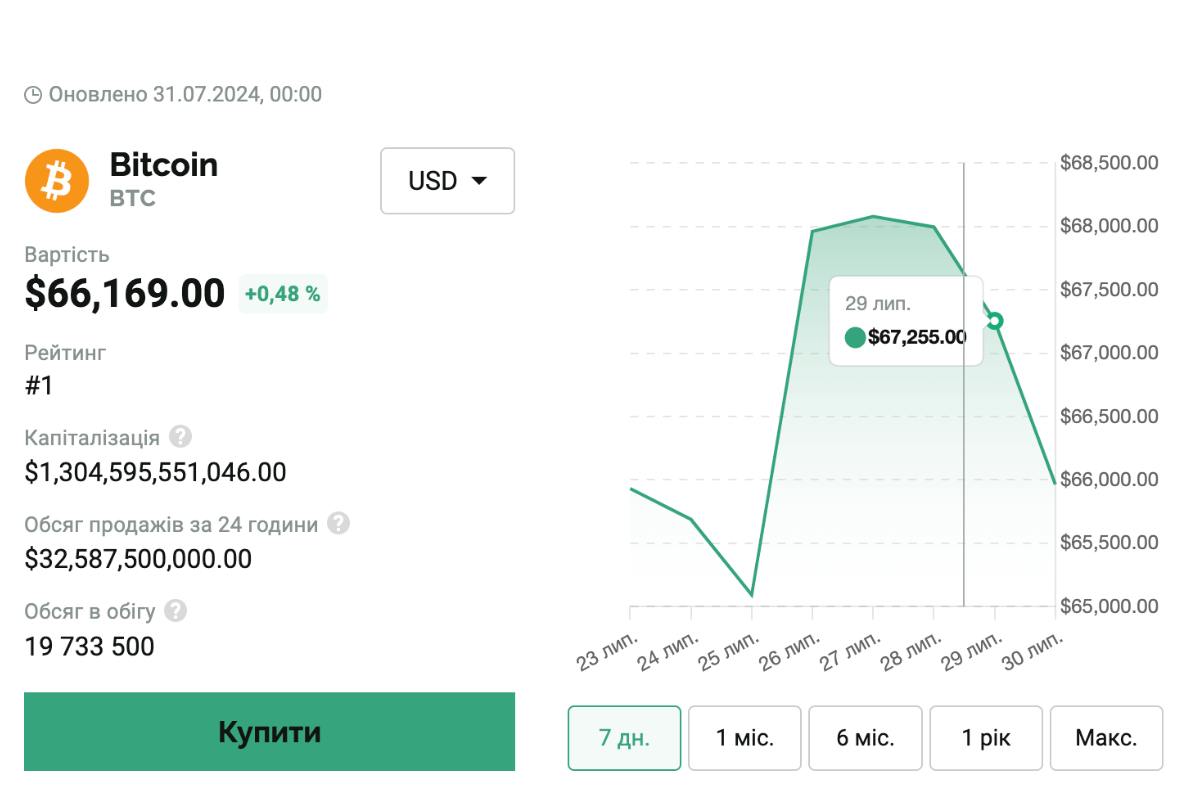Open help icon next to Капіталізація
This screenshot has width=1186, height=789.
click(x=180, y=437)
